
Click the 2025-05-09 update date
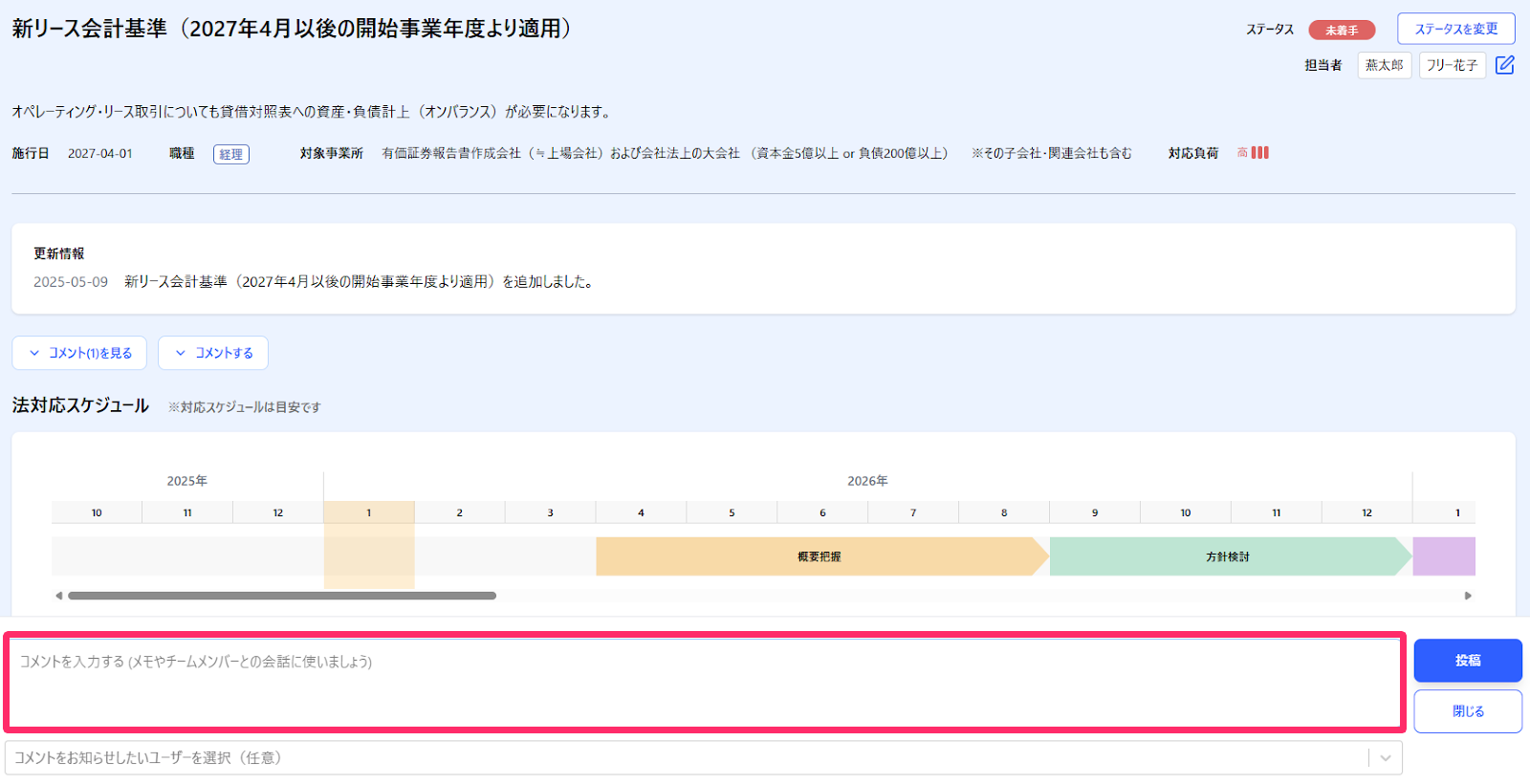click(x=71, y=282)
